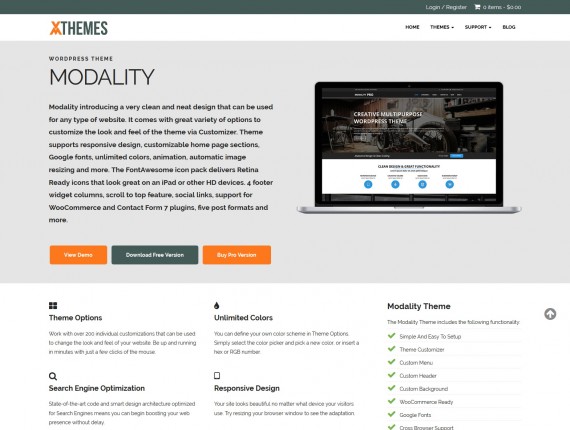Click the scroll-to-top arrow icon

pos(550,314)
